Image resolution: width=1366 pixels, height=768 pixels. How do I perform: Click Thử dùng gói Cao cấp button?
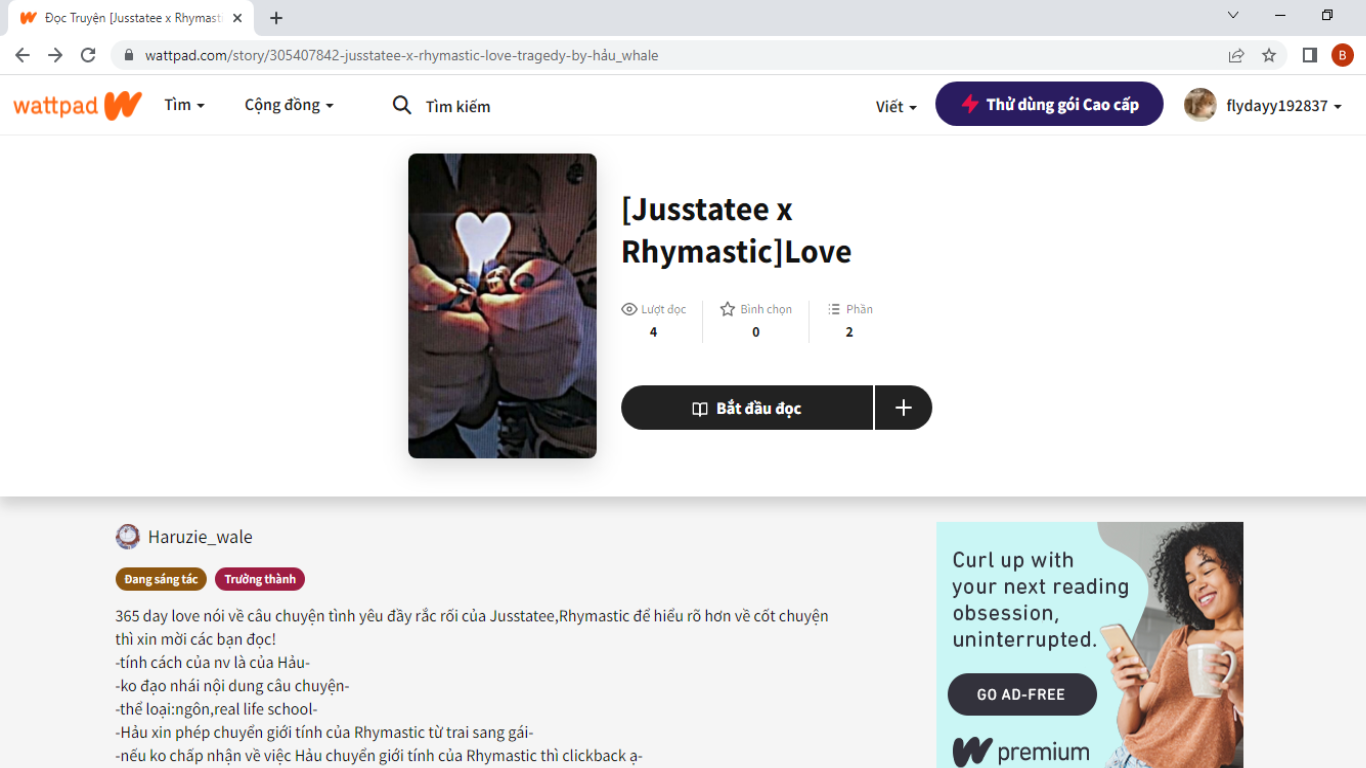1049,104
